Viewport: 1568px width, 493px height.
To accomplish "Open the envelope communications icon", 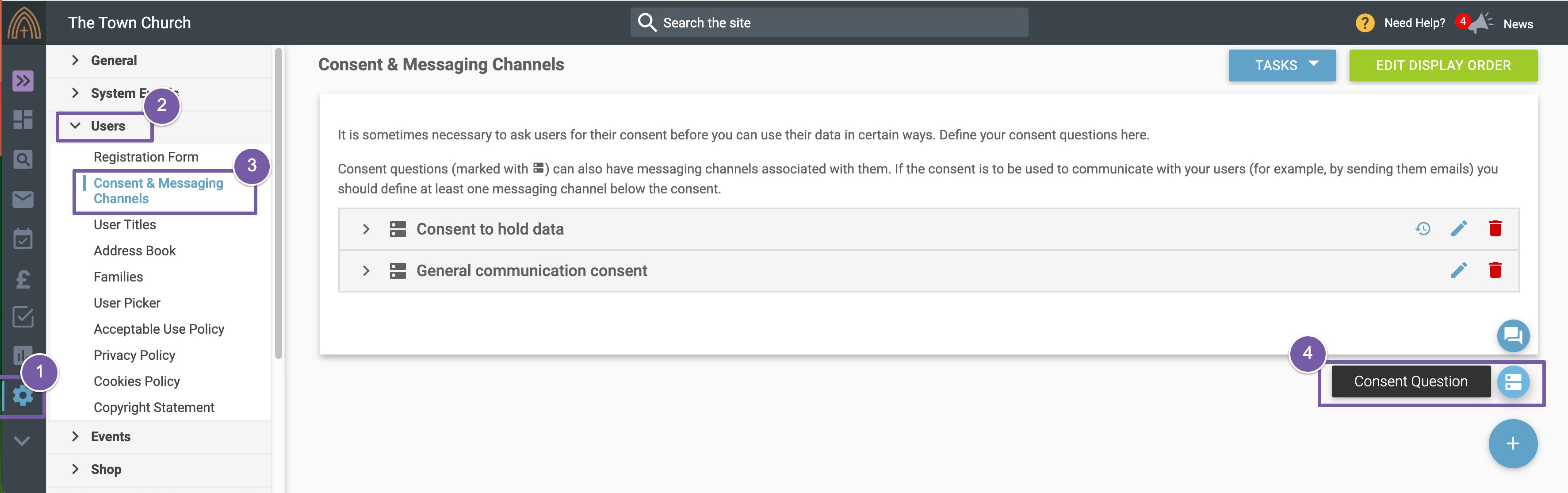I will (x=23, y=199).
